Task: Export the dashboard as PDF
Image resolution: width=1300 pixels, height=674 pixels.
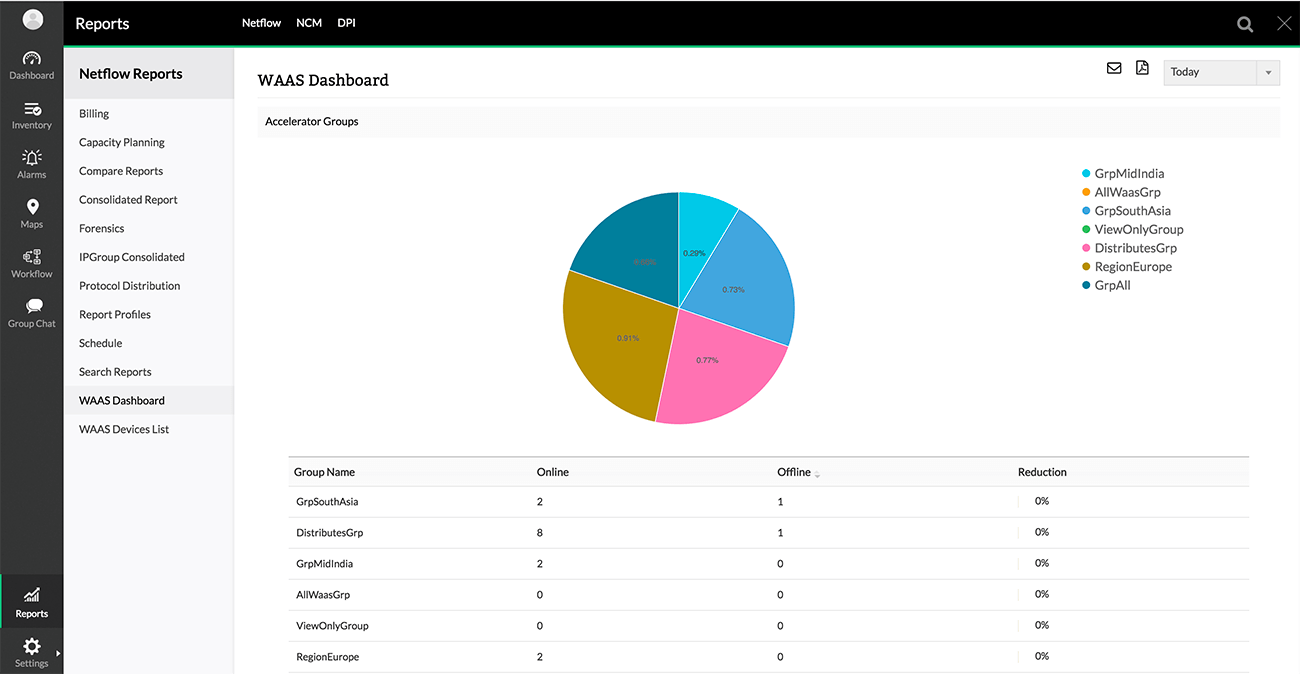Action: (x=1142, y=68)
